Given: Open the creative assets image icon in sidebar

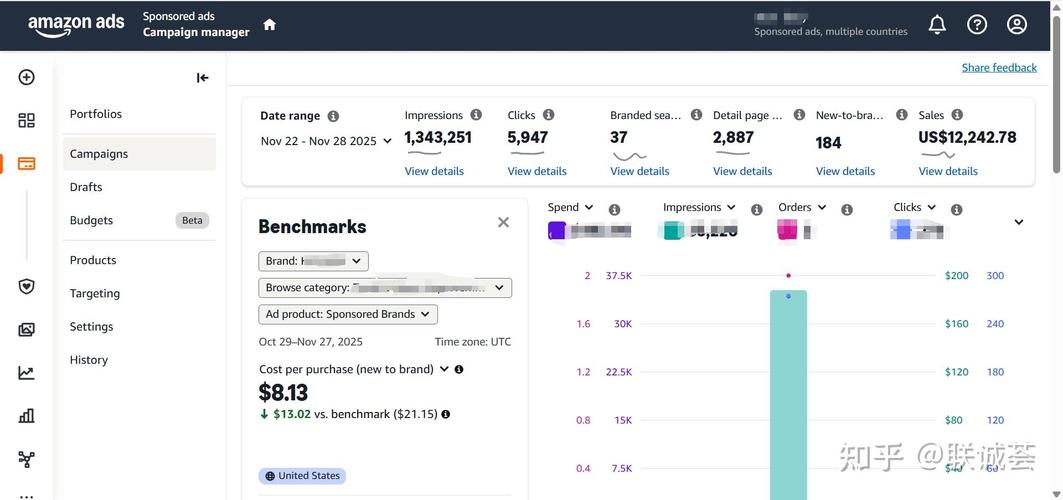Looking at the screenshot, I should (26, 330).
